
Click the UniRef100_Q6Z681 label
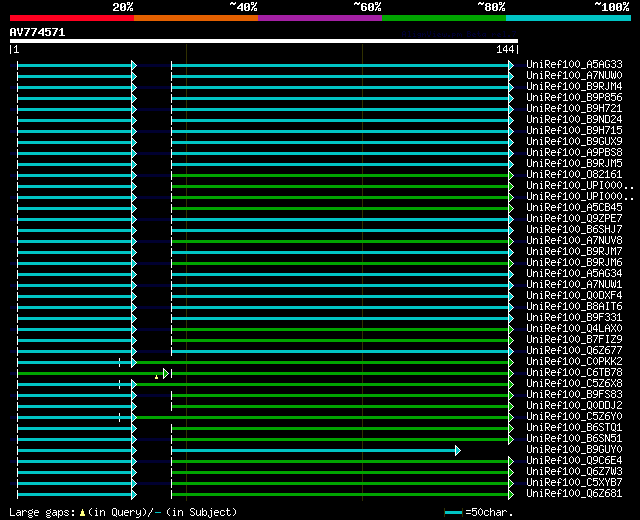(x=574, y=494)
